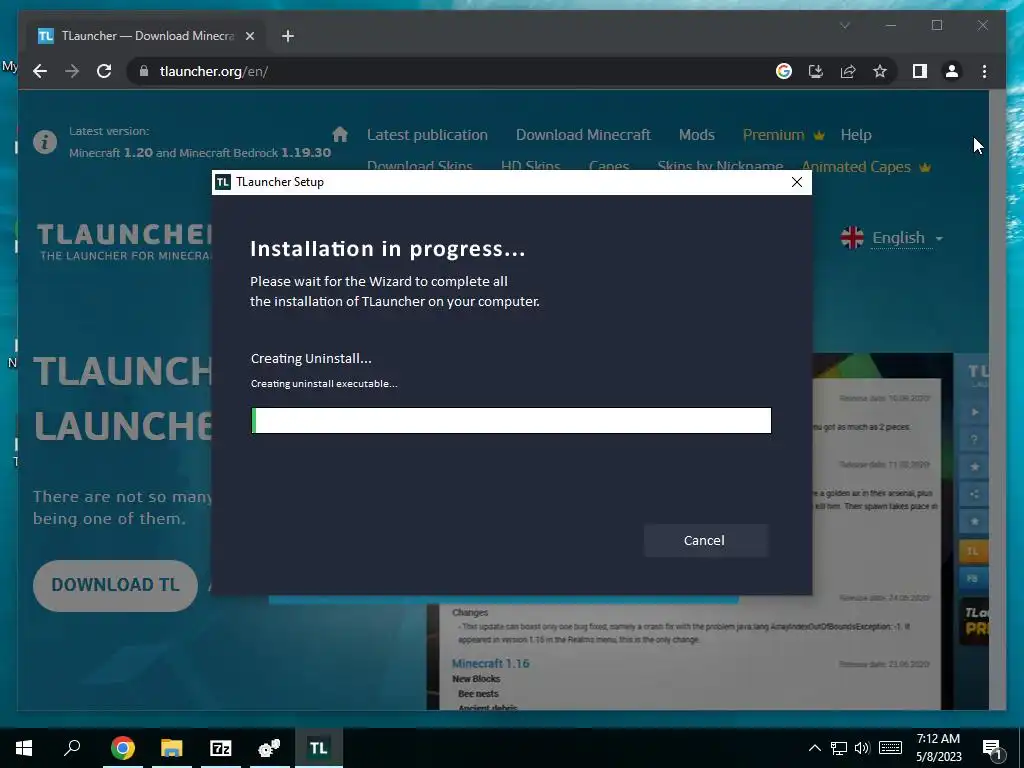
Task: Click the webpage vertical scrollbar
Action: click(997, 400)
